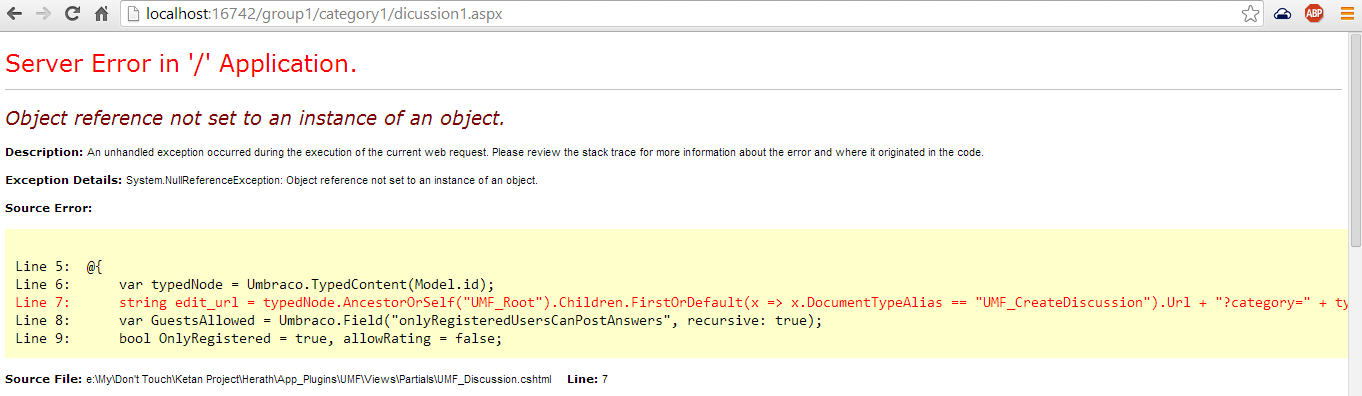Viewport: 1362px width, 396px height.
Task: Bookmark this page with the star icon
Action: tap(1250, 14)
